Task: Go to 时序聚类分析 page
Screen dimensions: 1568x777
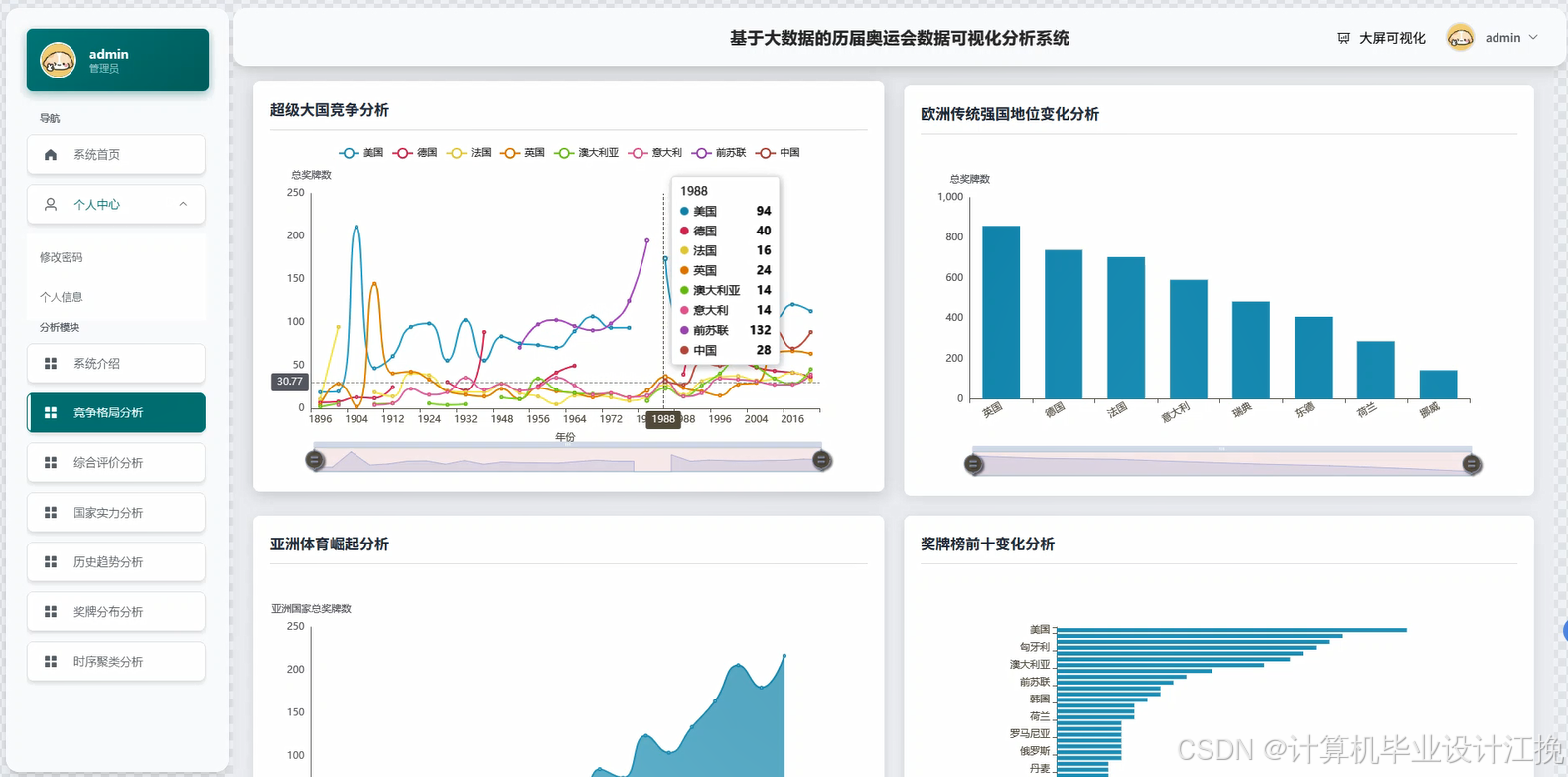Action: point(116,662)
